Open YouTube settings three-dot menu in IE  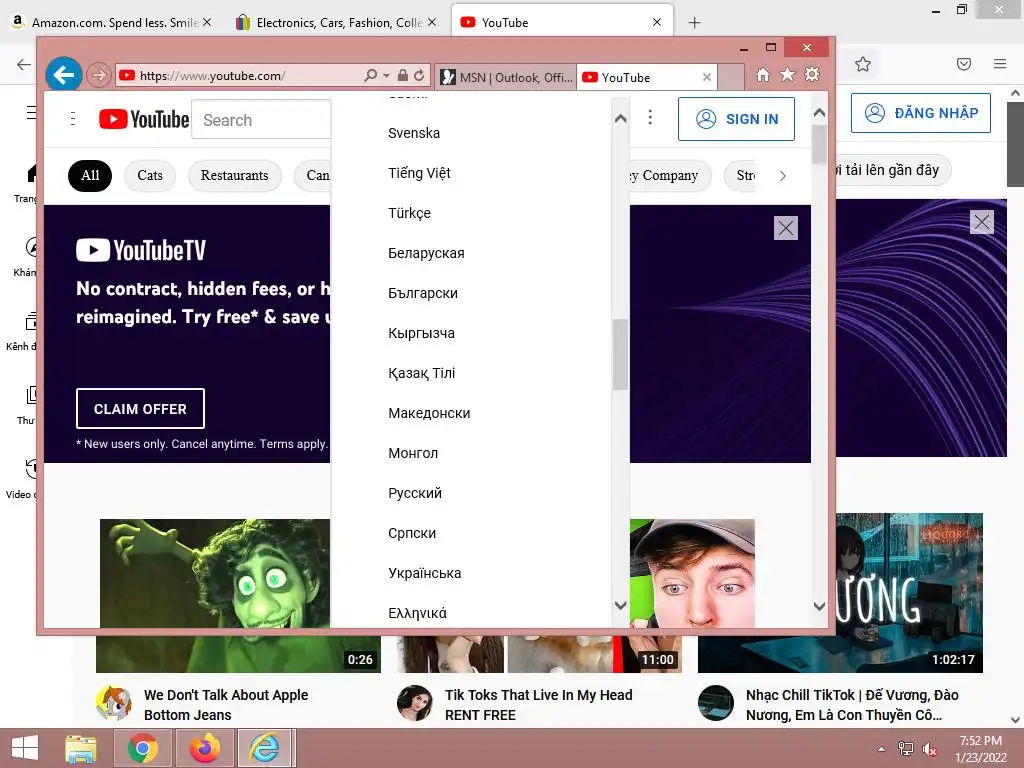pyautogui.click(x=650, y=117)
